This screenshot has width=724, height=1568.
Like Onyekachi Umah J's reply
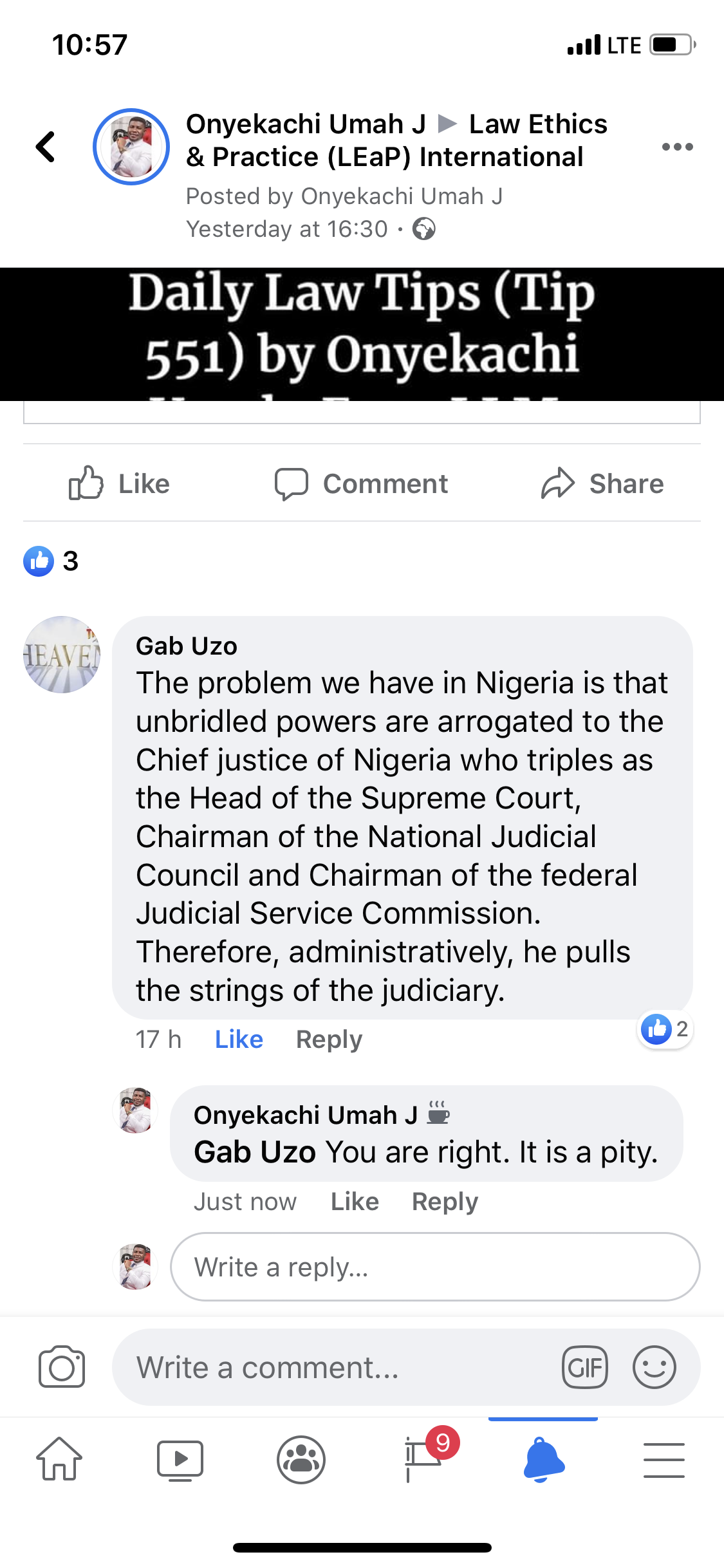[x=355, y=1202]
